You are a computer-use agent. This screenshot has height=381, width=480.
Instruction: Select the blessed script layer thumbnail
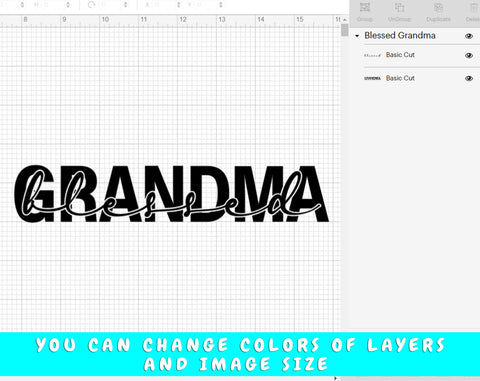[x=372, y=55]
